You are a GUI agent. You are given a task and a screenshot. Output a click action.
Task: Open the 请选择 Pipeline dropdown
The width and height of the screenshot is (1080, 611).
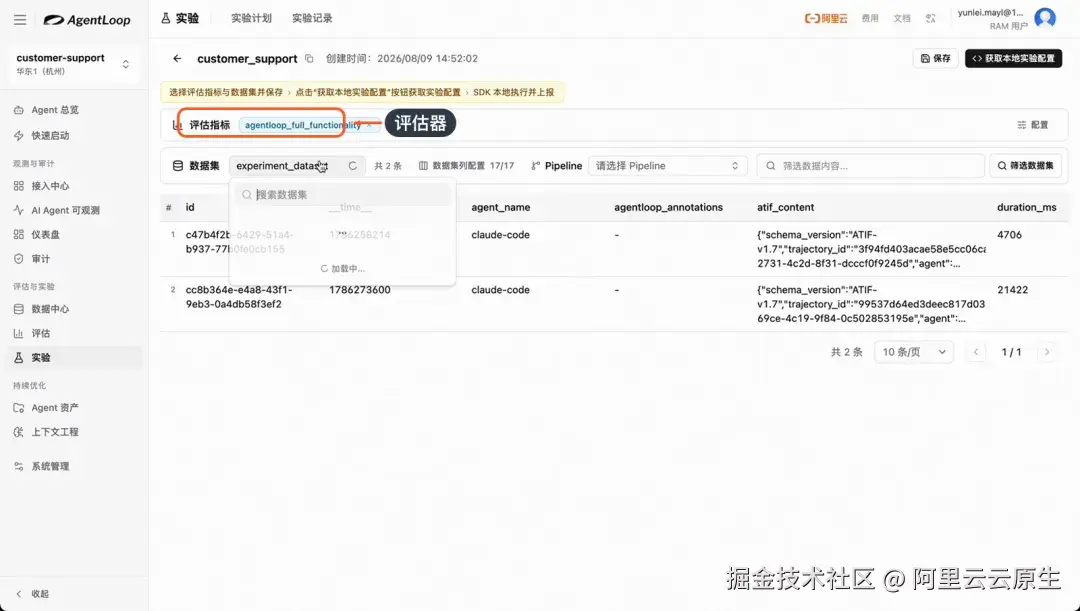click(667, 166)
